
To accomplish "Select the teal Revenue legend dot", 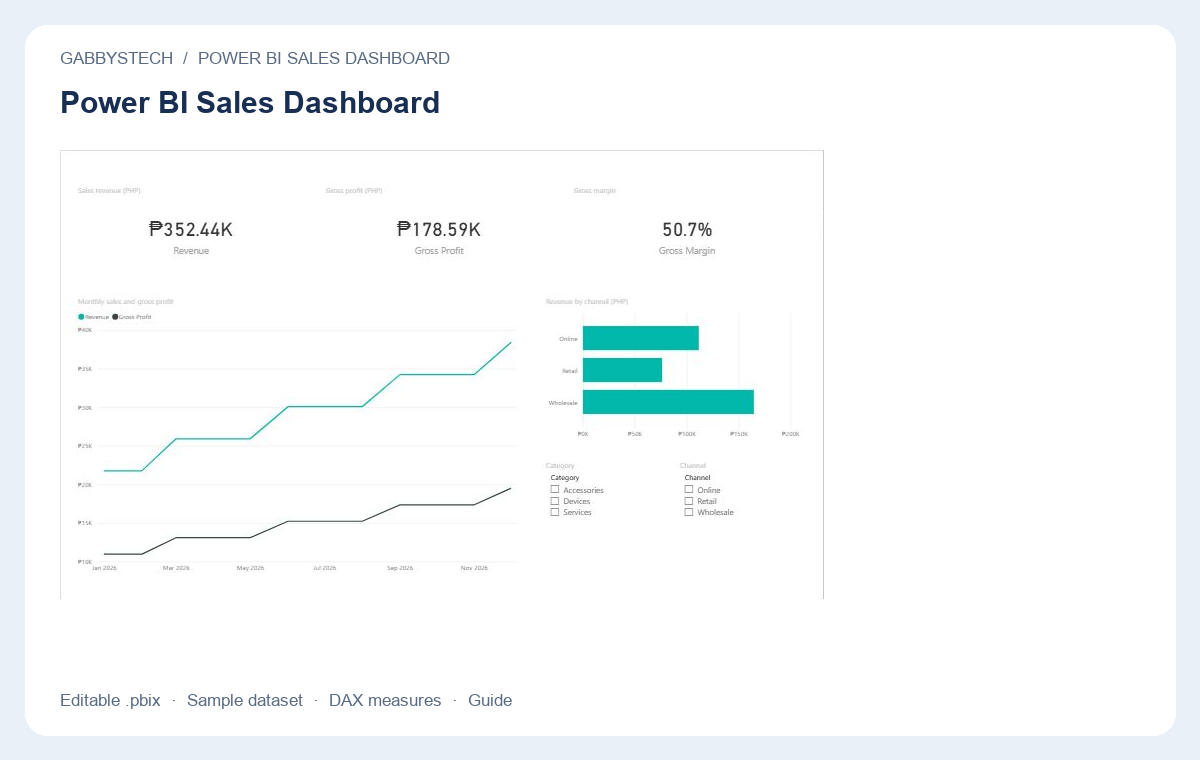I will [x=81, y=317].
